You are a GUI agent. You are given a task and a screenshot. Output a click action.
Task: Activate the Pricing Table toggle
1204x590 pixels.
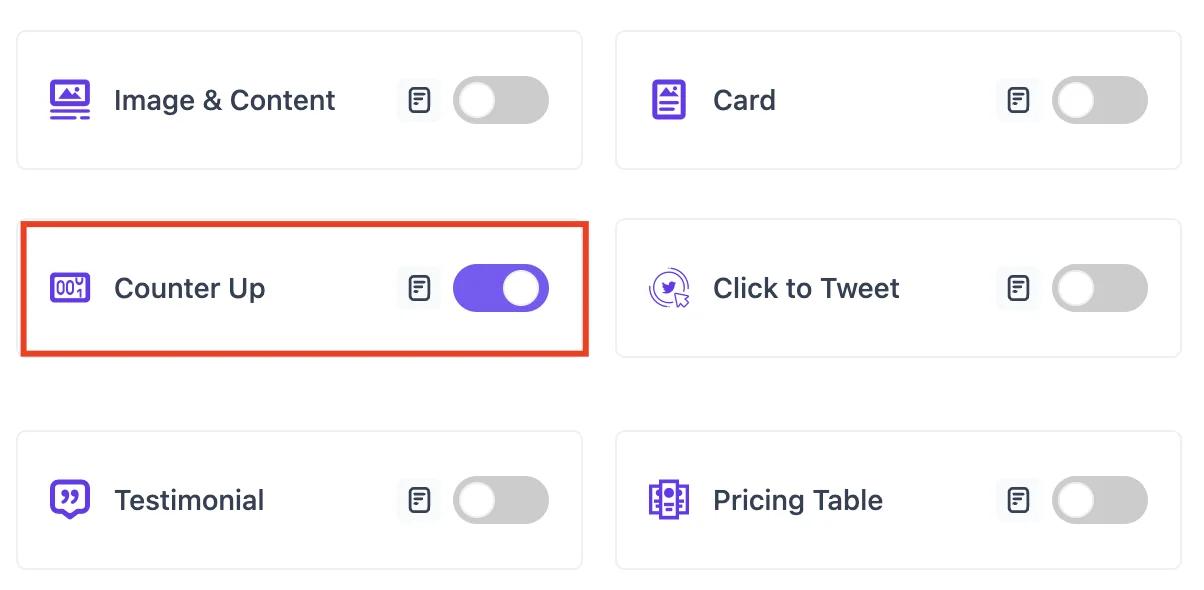(1099, 499)
